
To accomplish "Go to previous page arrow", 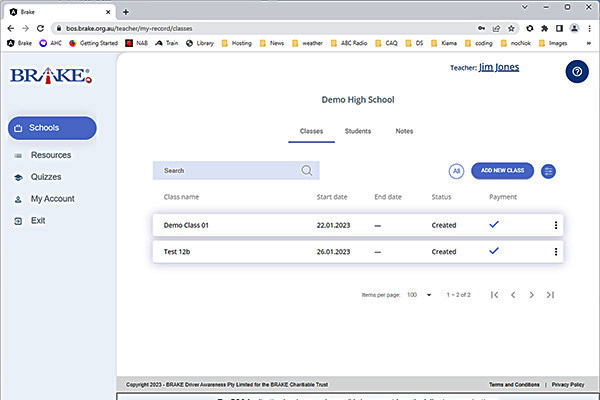I will coord(513,295).
